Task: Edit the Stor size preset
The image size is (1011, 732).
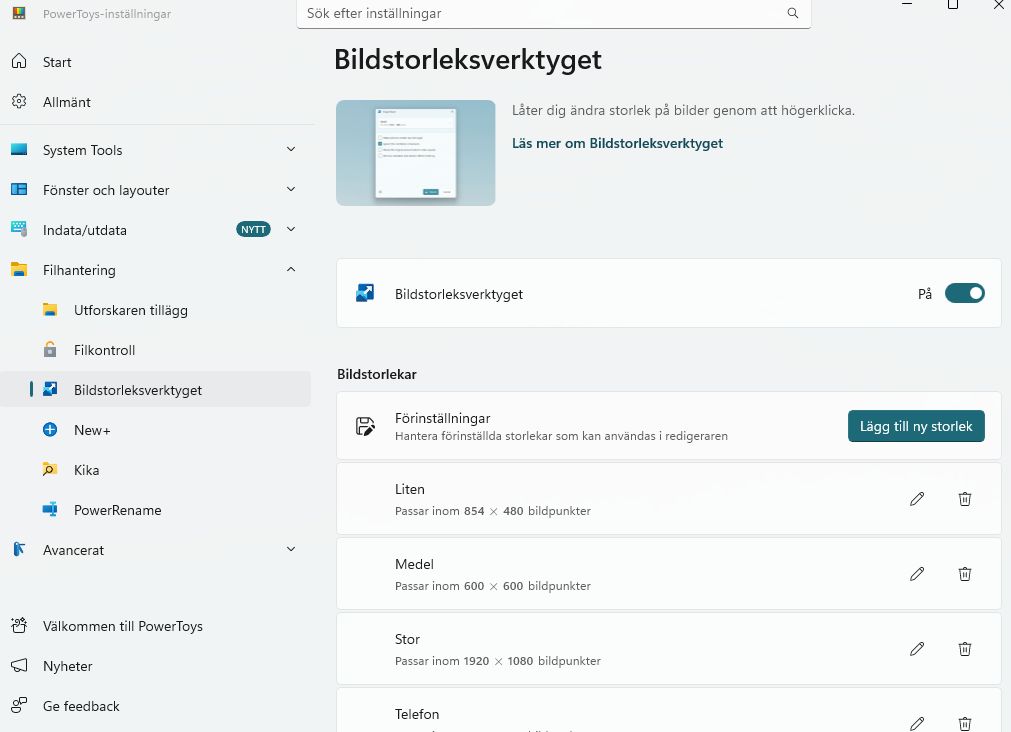Action: (917, 648)
